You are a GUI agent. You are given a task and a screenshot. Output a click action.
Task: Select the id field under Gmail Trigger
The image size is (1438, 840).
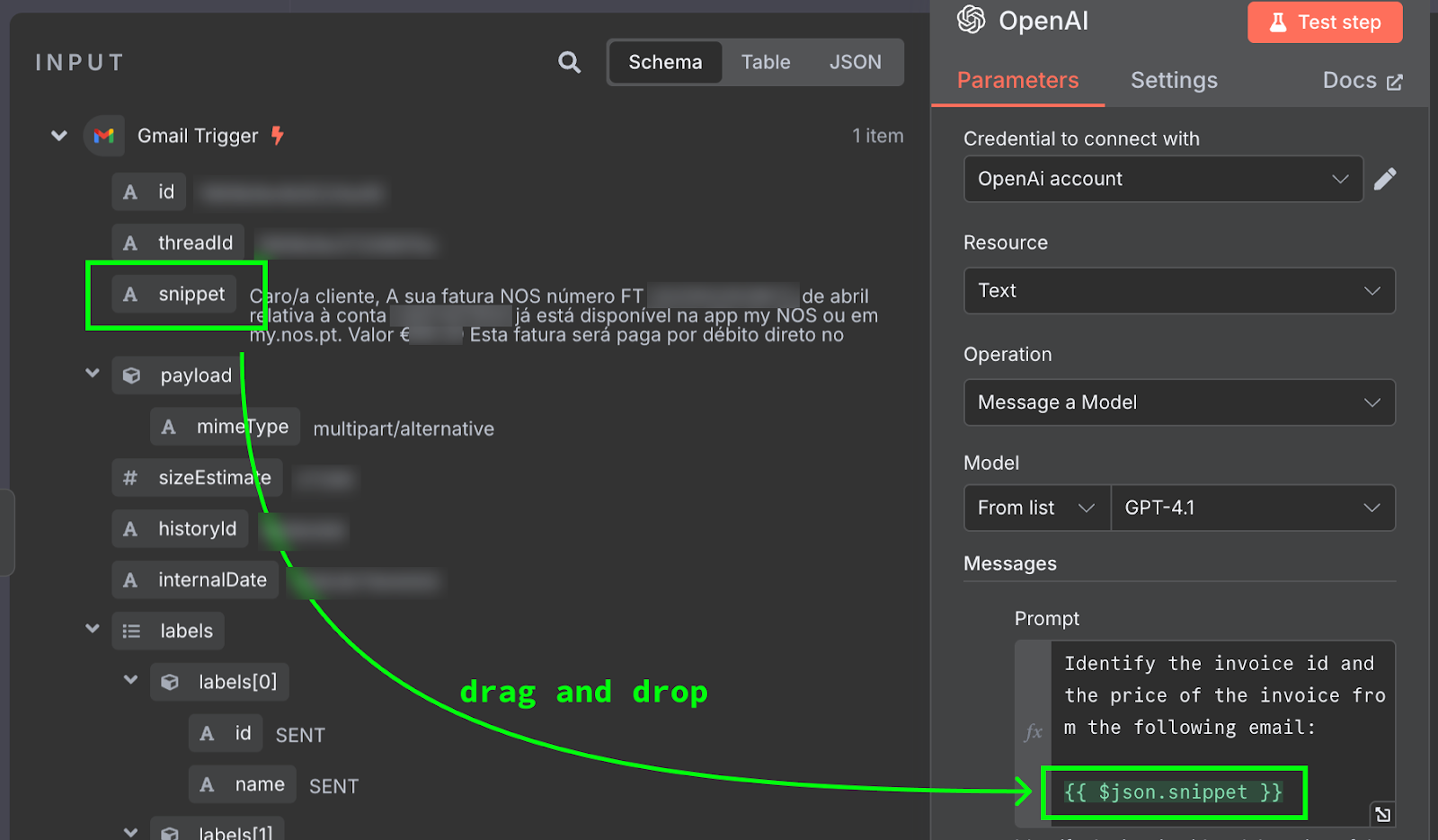tap(149, 191)
